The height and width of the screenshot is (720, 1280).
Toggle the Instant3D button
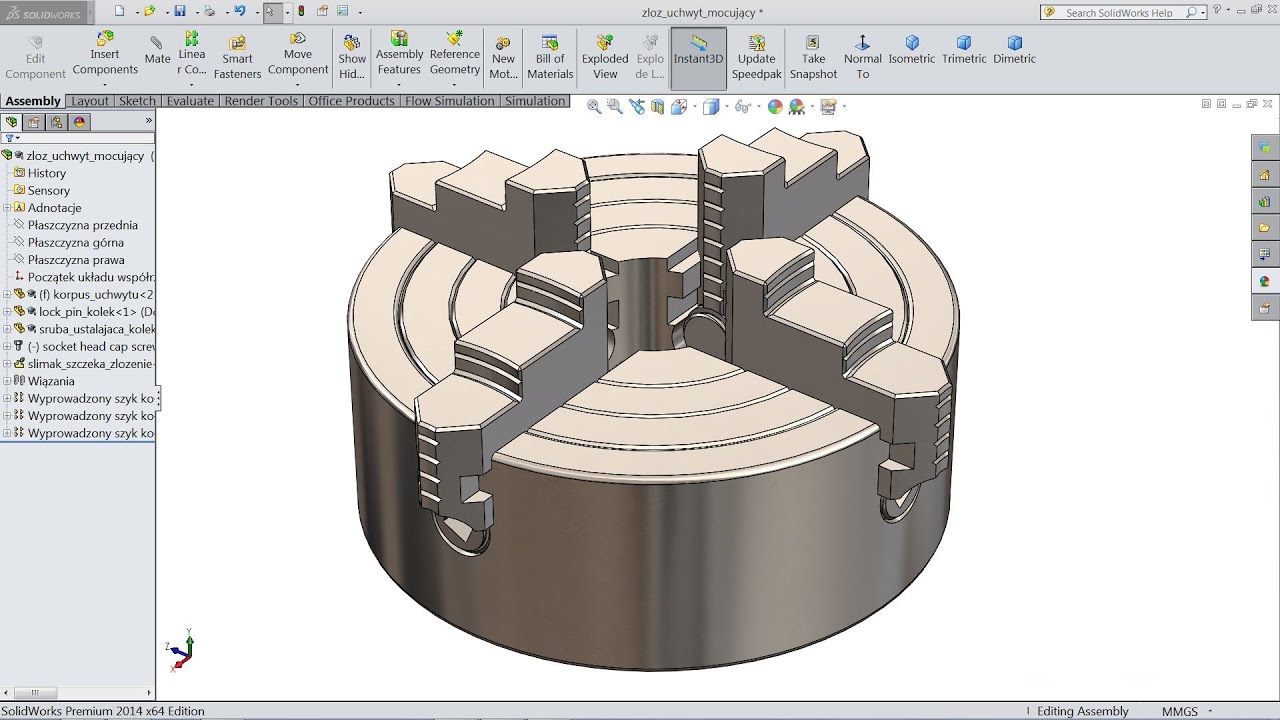[698, 58]
